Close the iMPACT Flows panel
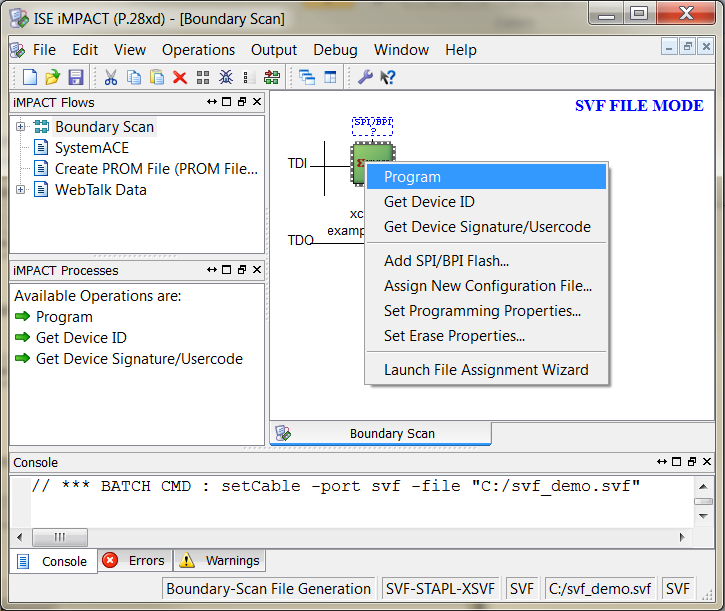This screenshot has width=725, height=611. click(x=257, y=102)
